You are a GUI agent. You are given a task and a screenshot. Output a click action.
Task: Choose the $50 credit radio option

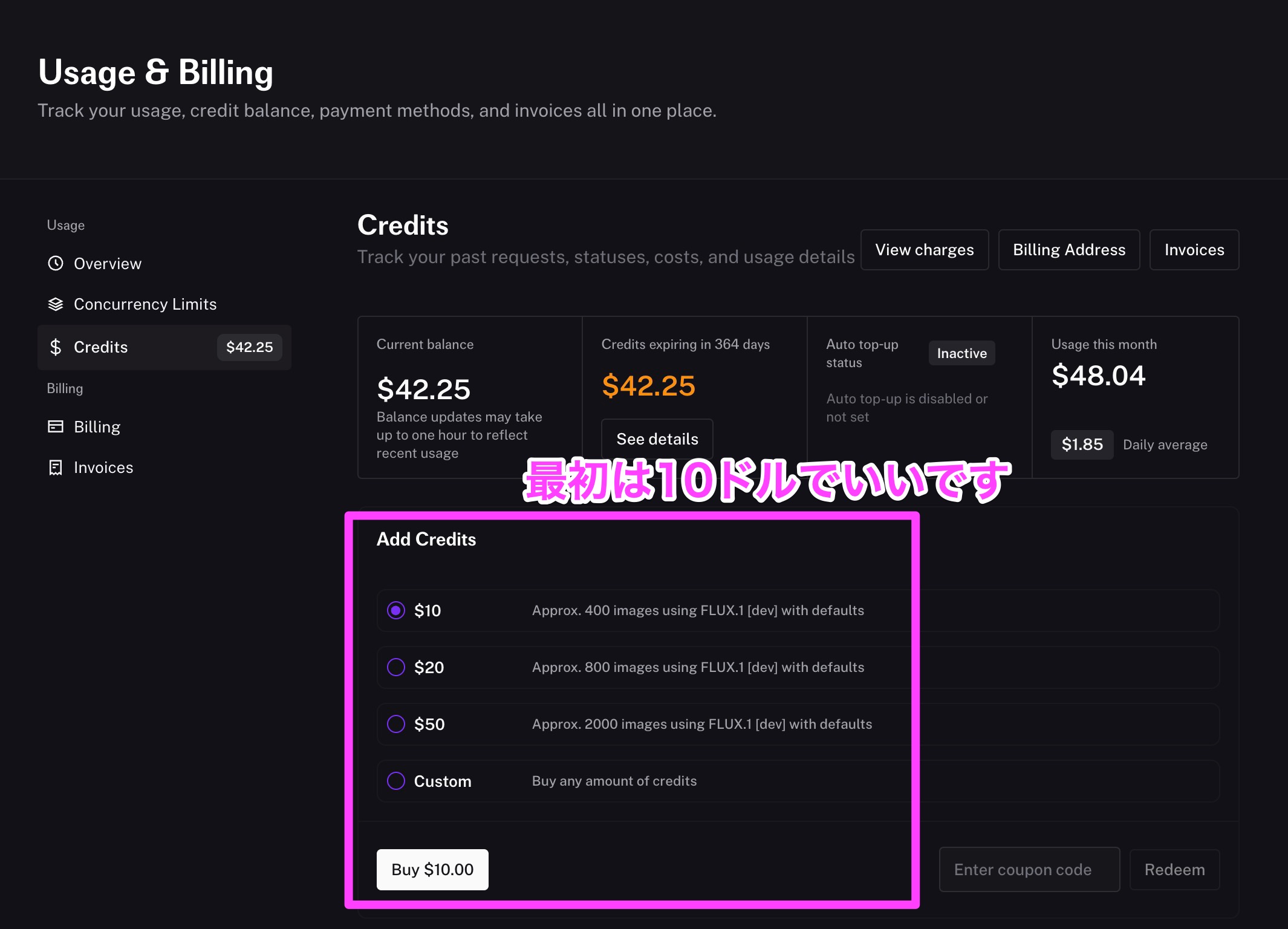click(x=396, y=724)
